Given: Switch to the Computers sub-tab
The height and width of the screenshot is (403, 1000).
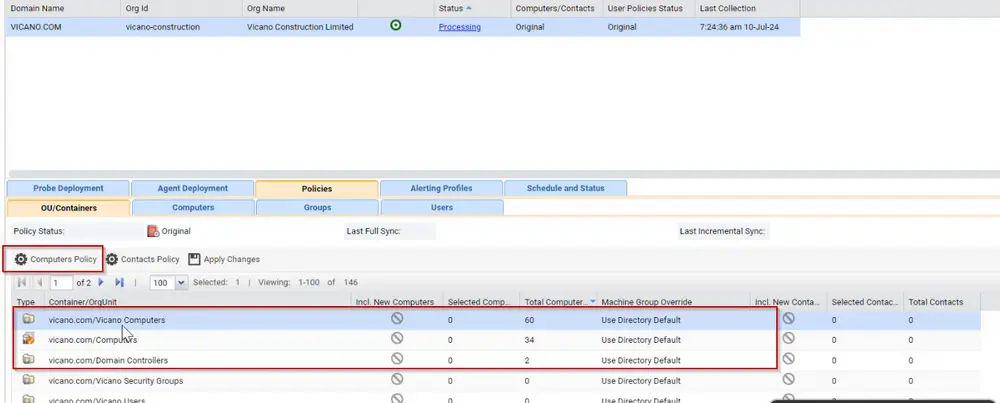Looking at the screenshot, I should [193, 207].
